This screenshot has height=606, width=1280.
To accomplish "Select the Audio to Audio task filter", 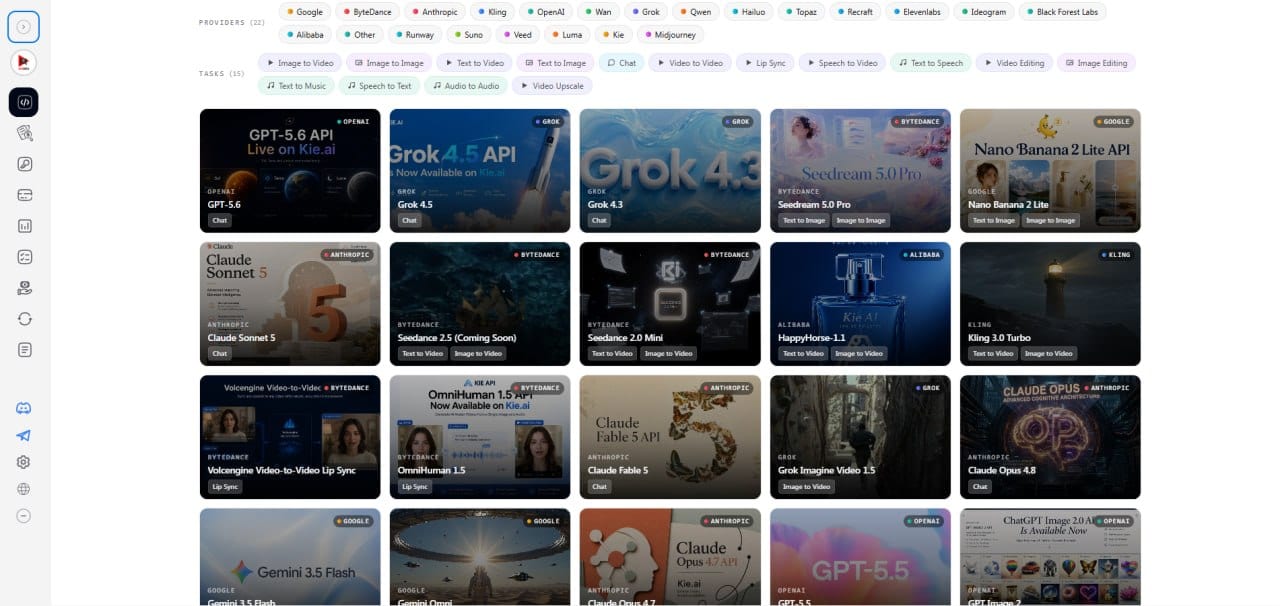I will [x=465, y=86].
